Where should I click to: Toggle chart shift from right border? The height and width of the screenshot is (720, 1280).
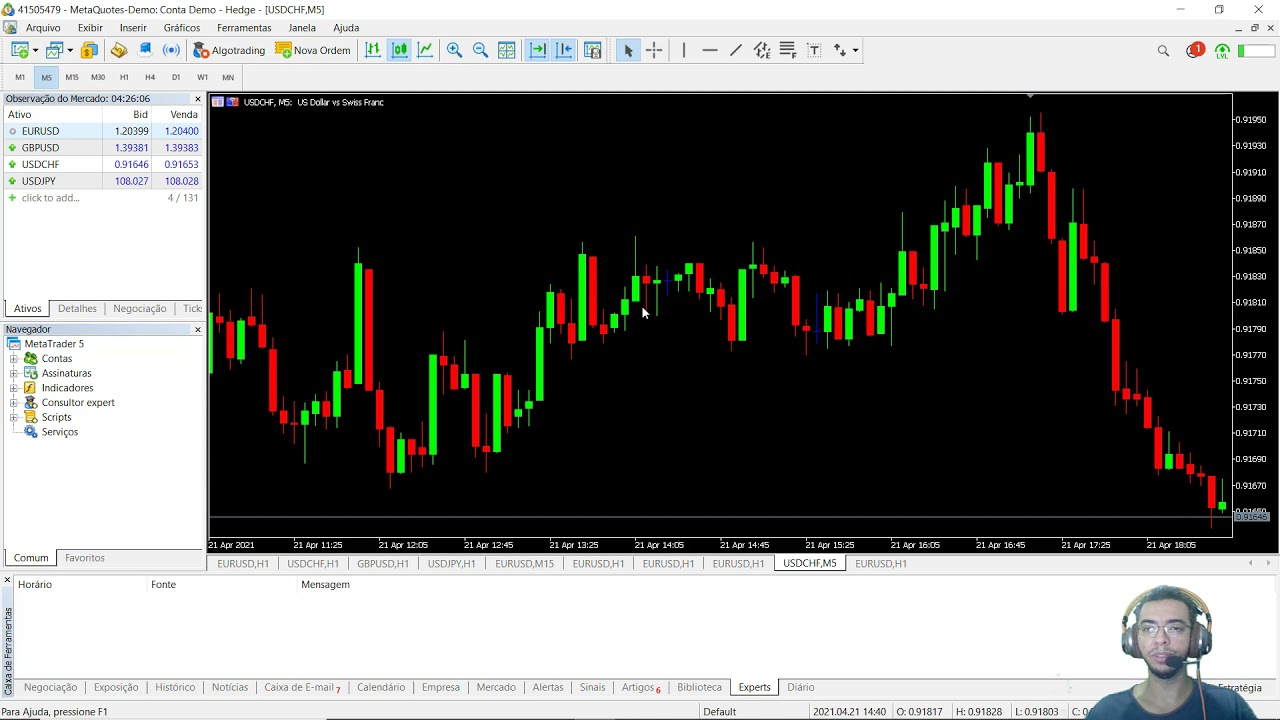(x=564, y=50)
